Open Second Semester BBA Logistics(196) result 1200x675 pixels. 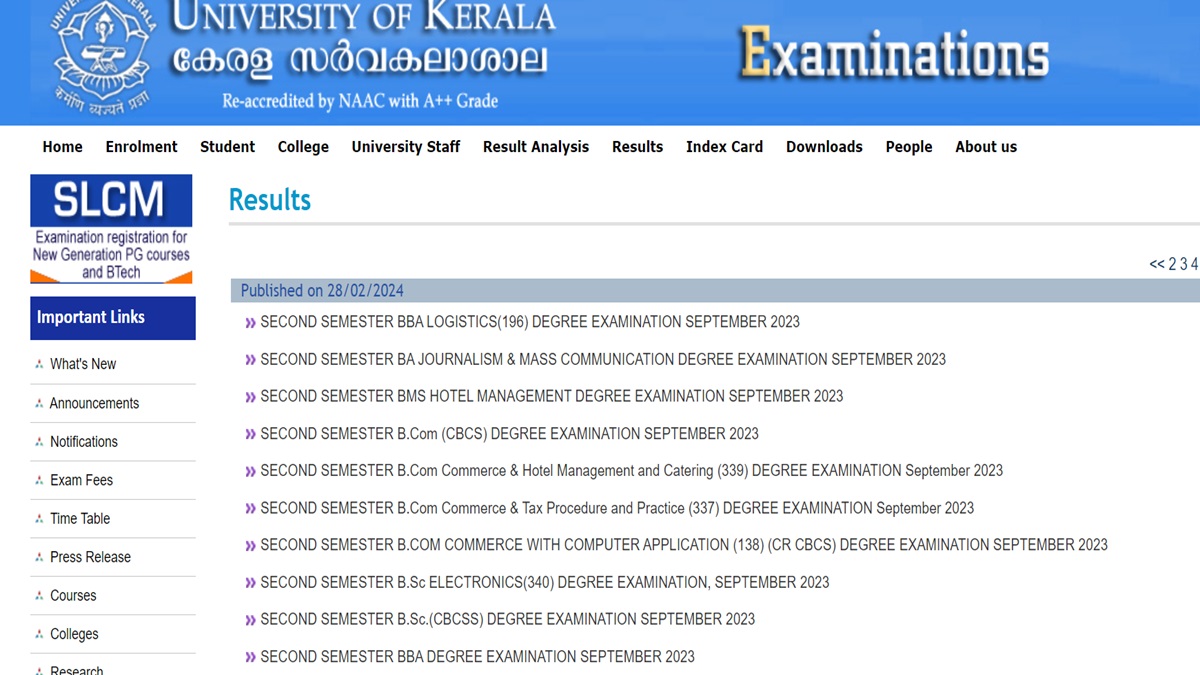coord(530,322)
